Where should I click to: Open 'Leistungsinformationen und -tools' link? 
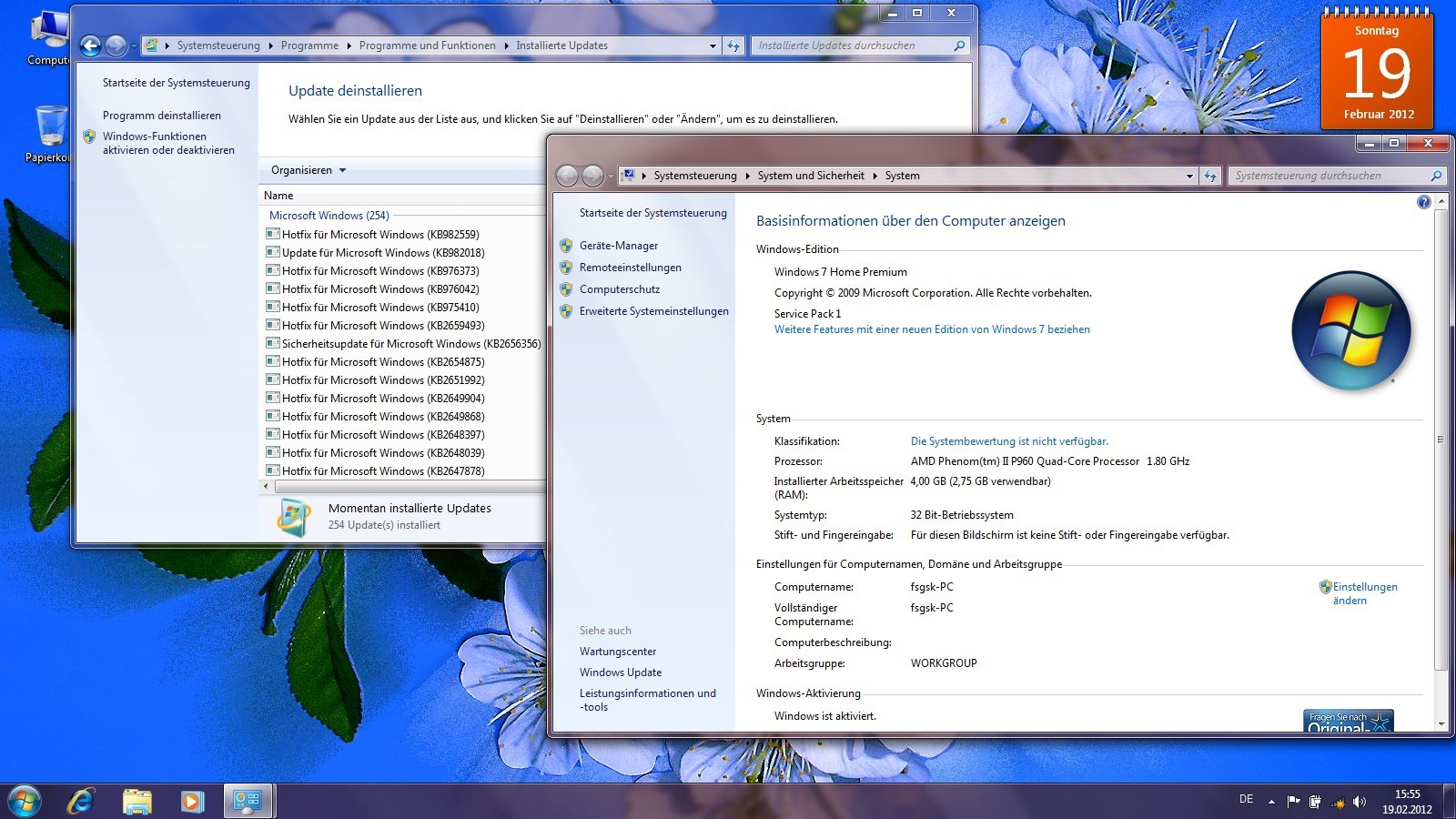point(648,700)
